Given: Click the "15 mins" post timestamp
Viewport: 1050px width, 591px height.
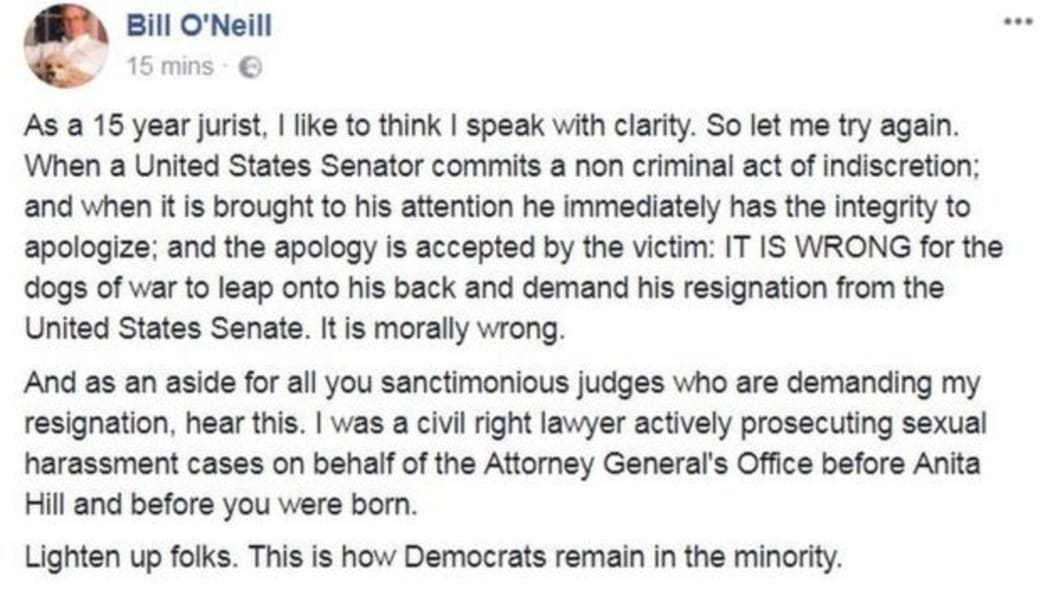Looking at the screenshot, I should (x=169, y=67).
